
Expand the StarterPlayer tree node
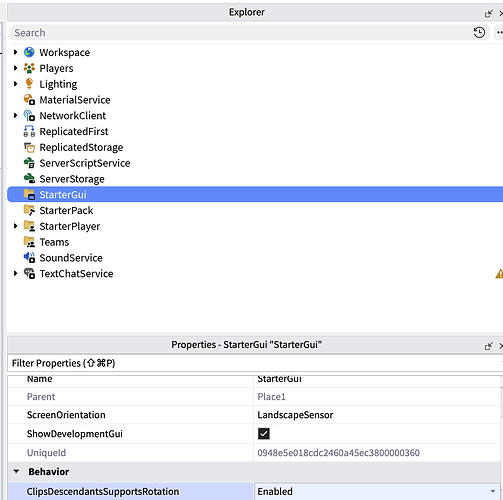click(15, 226)
